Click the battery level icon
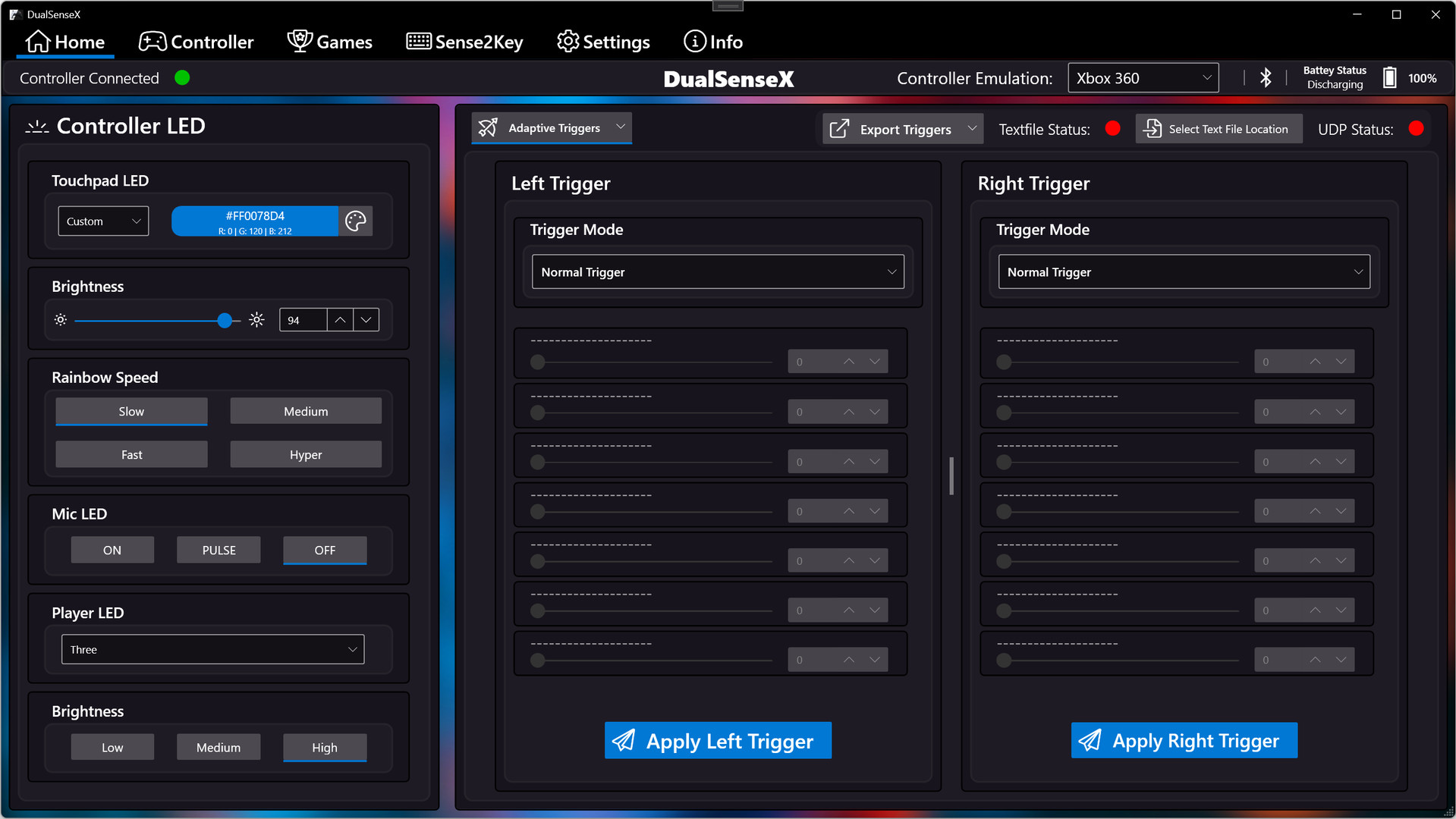Screen dimensions: 1456x819 pyautogui.click(x=1389, y=78)
